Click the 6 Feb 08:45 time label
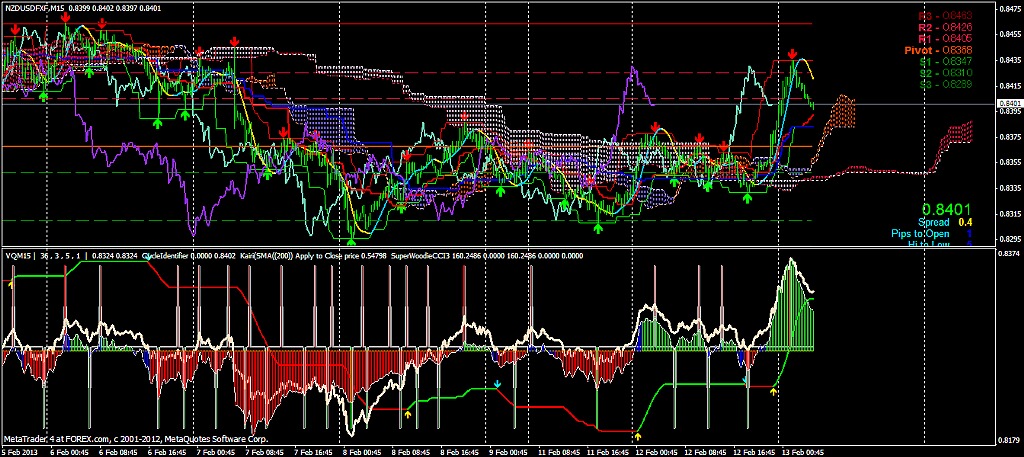Screen dimensions: 1024x457 click(x=120, y=452)
